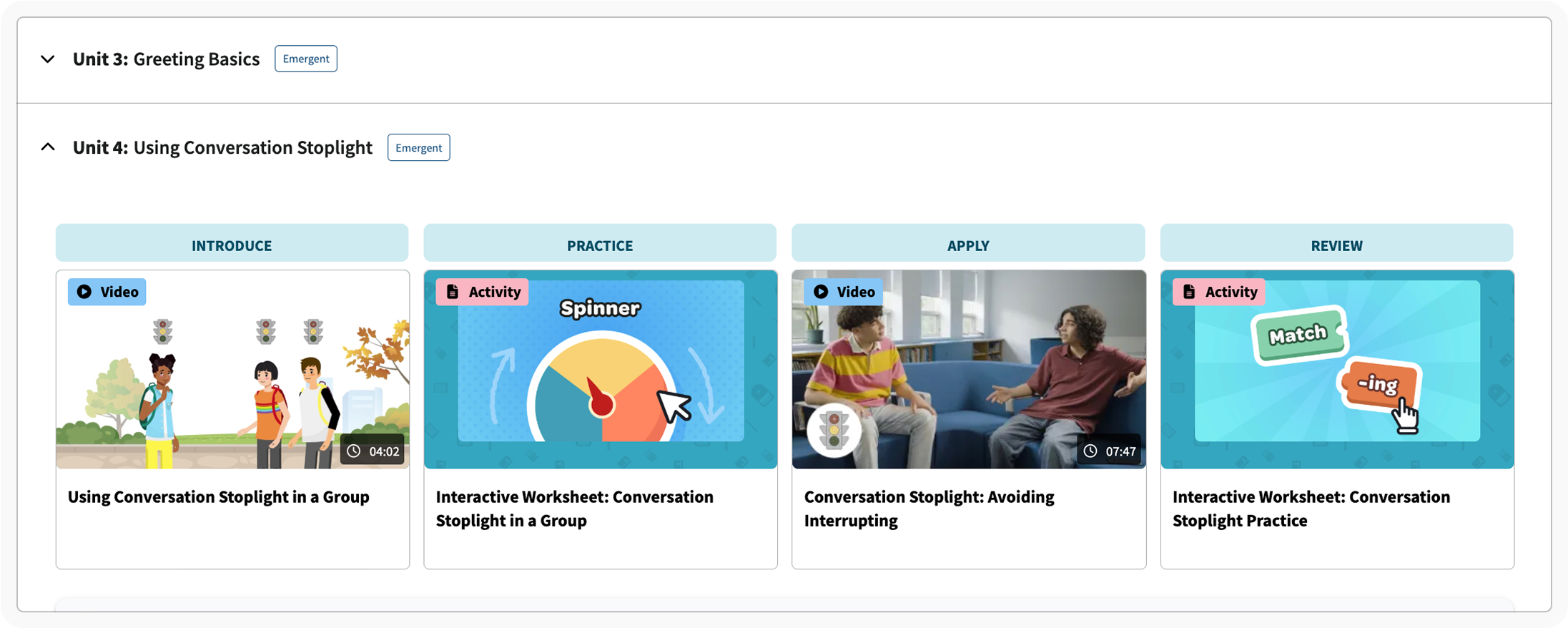The image size is (1568, 628).
Task: Select the PRACTICE column header
Action: pyautogui.click(x=599, y=245)
